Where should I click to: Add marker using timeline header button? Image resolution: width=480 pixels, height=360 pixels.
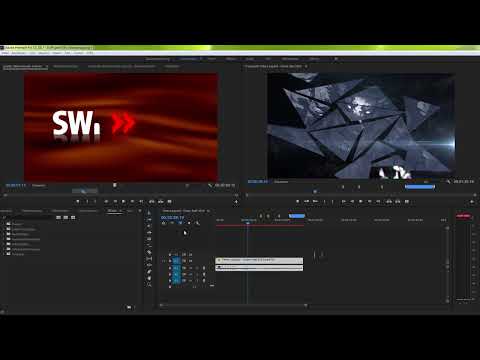pos(189,223)
